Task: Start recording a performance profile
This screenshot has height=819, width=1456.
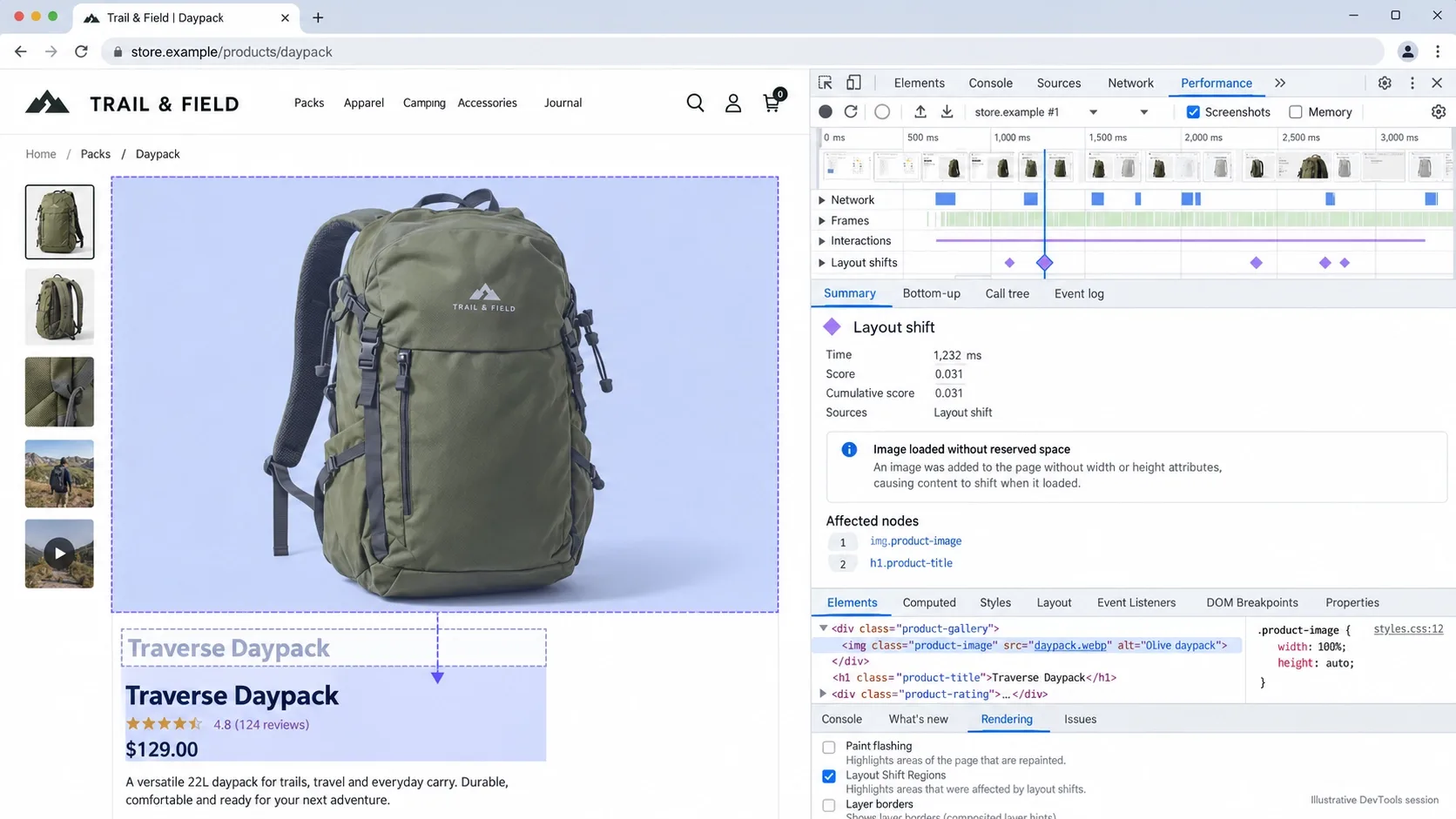Action: click(826, 111)
